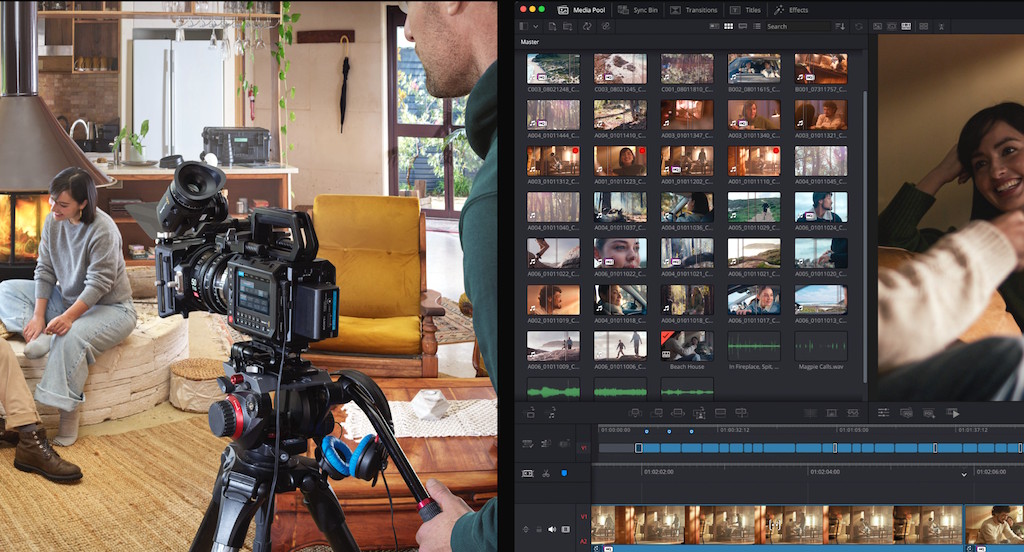The image size is (1024, 552).
Task: Mute the timeline track speaker icon
Action: coord(552,529)
